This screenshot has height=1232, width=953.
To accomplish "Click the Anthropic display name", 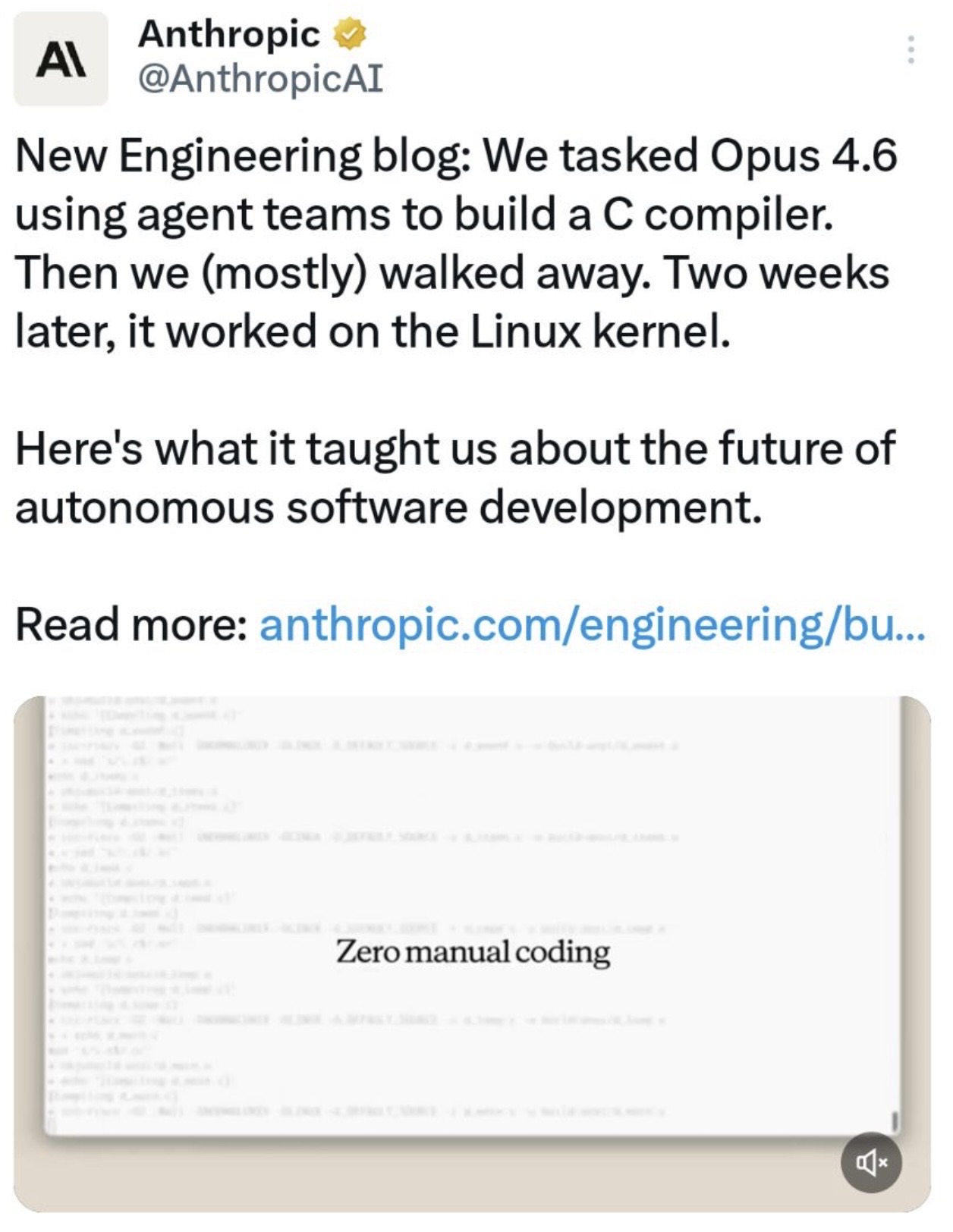I will (x=229, y=34).
